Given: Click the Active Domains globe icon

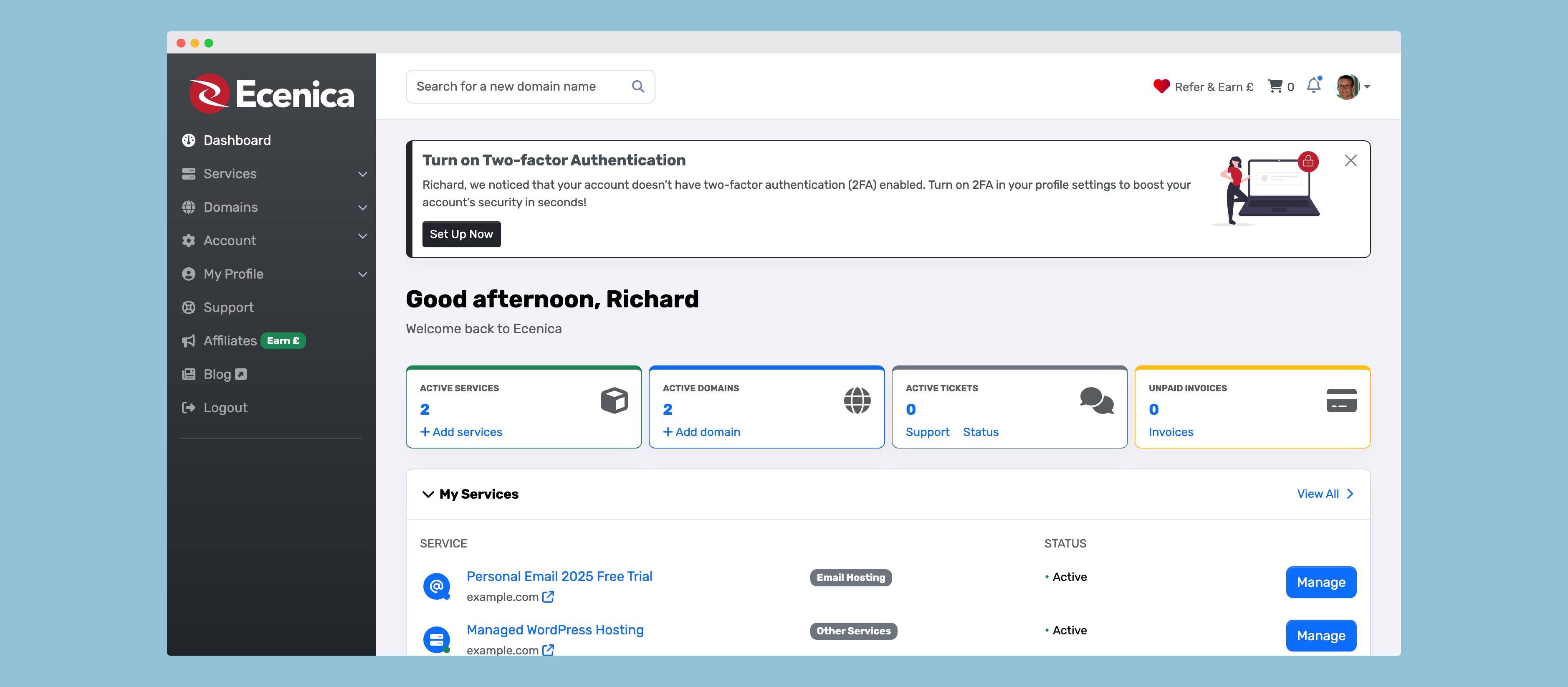Looking at the screenshot, I should (857, 400).
